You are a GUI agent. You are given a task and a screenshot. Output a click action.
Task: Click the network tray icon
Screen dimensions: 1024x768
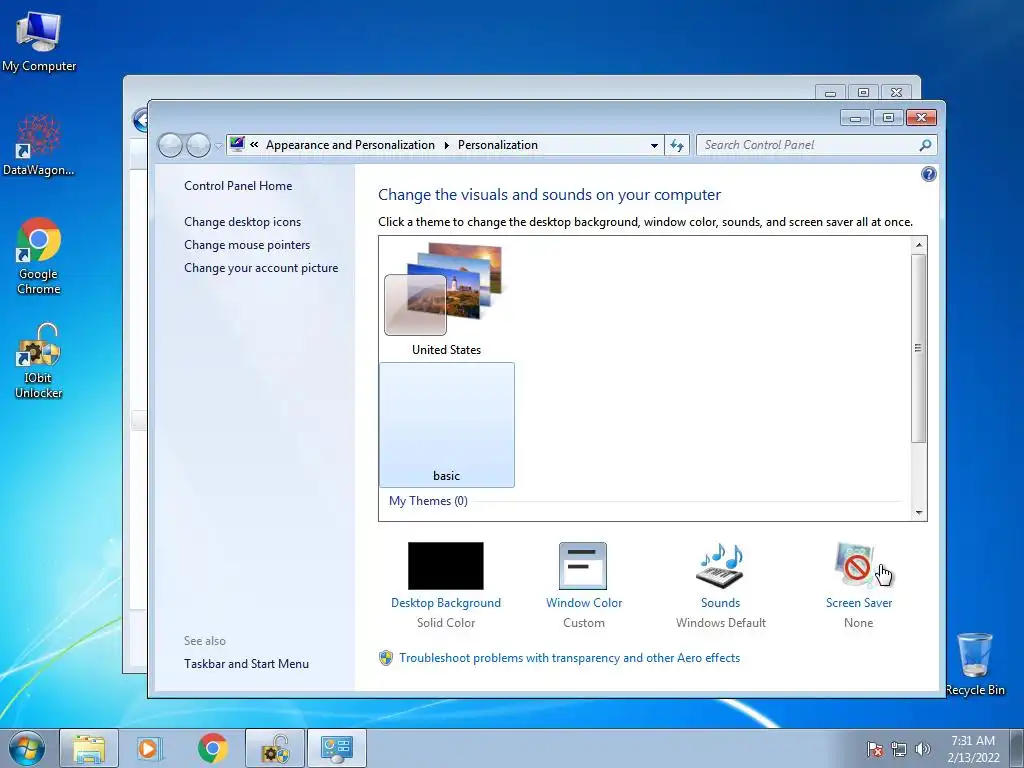(899, 749)
